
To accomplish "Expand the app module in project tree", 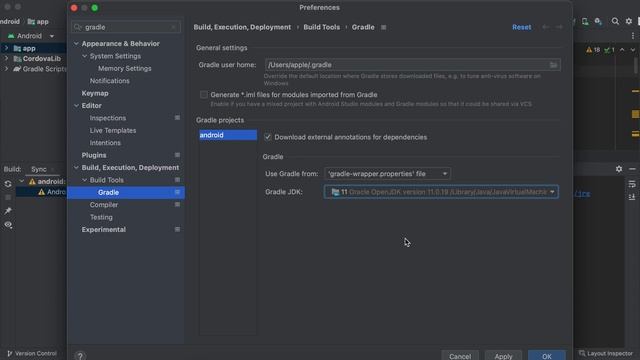I will pyautogui.click(x=6, y=48).
